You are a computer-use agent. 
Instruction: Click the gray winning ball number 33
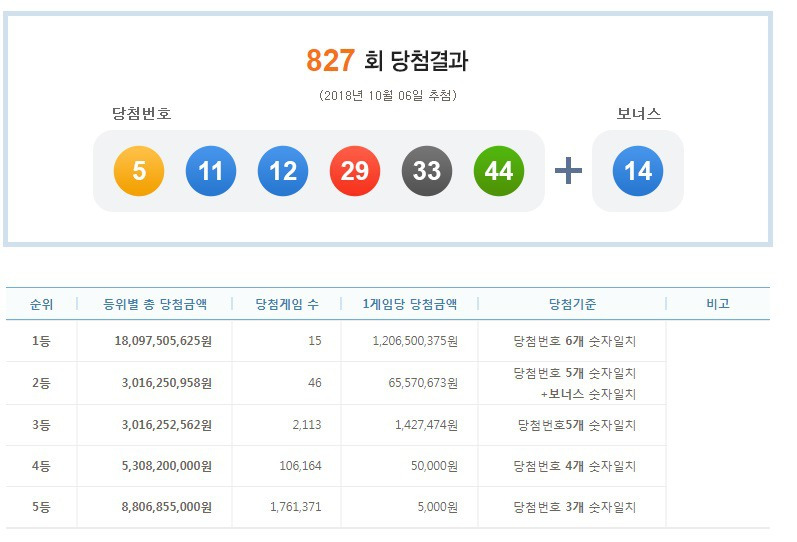tap(427, 171)
